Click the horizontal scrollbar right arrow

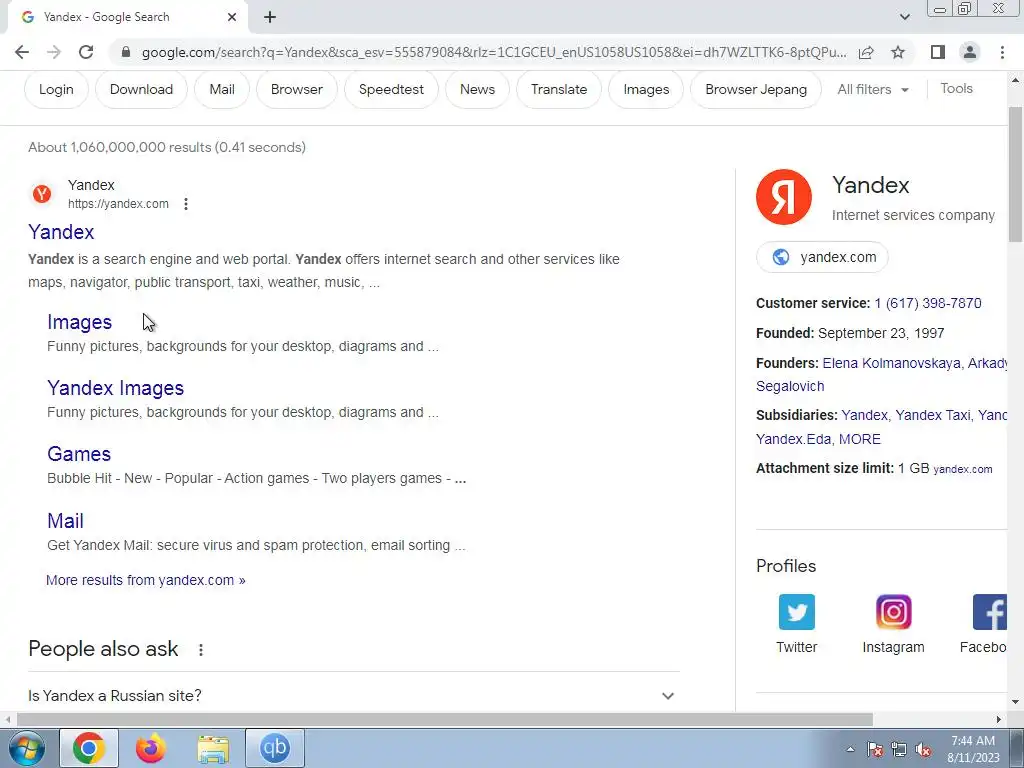pos(999,720)
